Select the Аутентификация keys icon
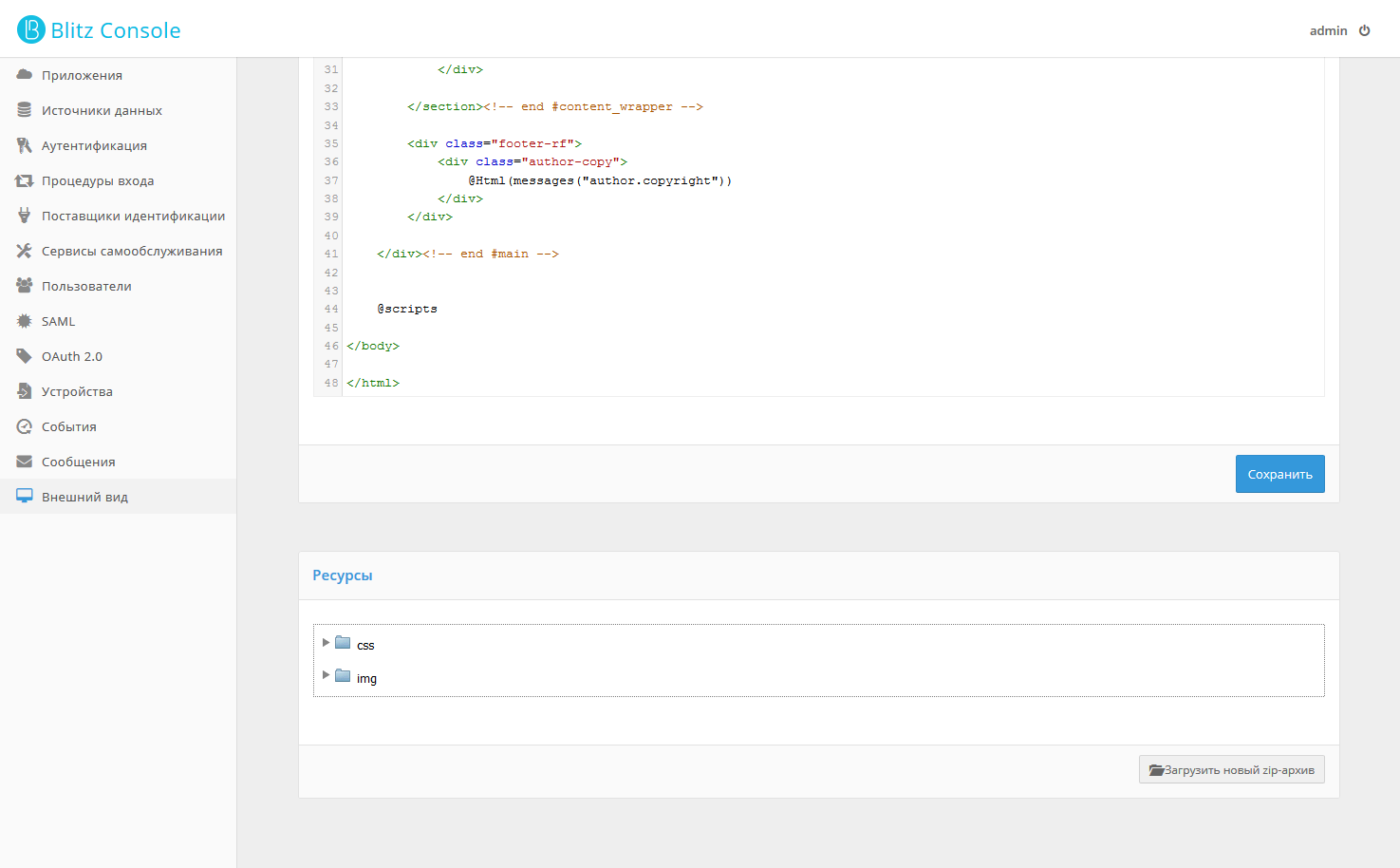The width and height of the screenshot is (1400, 868). [x=25, y=144]
